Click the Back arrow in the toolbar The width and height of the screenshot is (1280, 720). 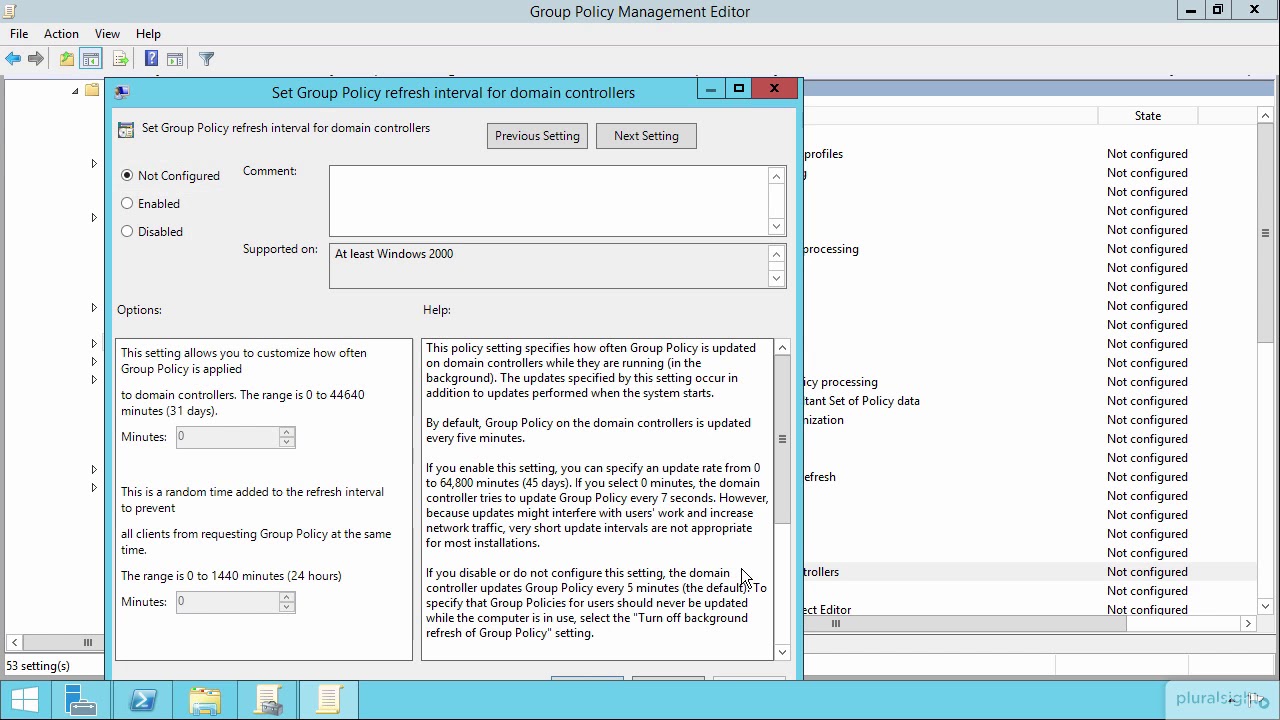click(13, 59)
